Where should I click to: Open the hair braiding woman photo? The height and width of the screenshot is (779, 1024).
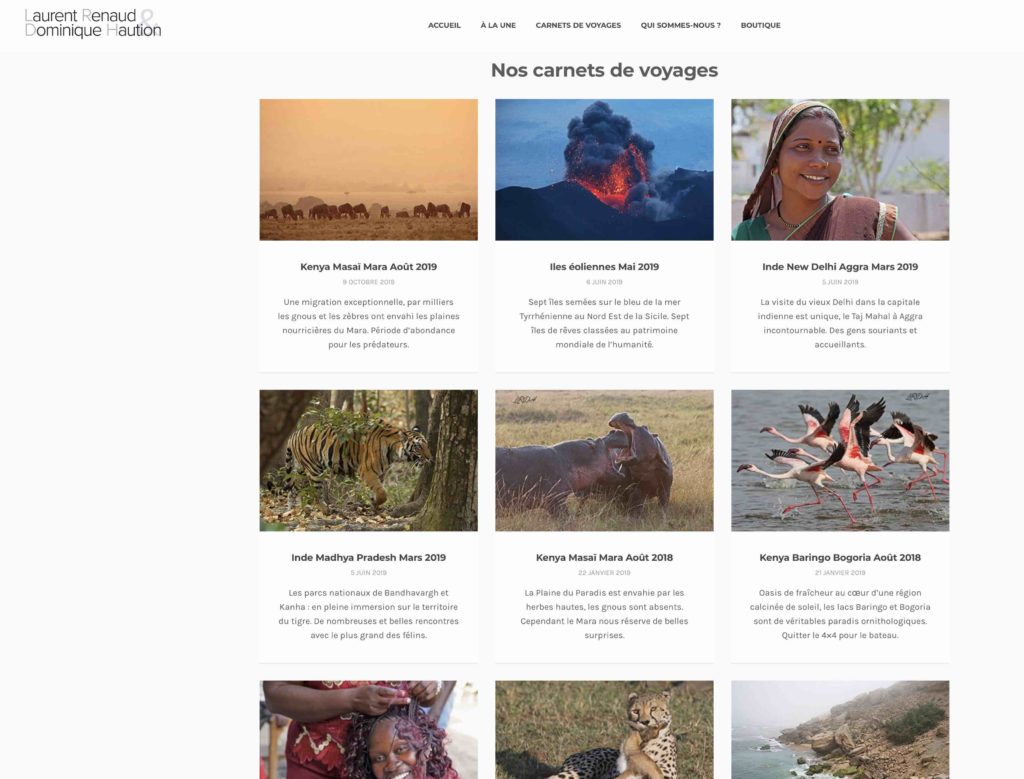click(x=368, y=730)
